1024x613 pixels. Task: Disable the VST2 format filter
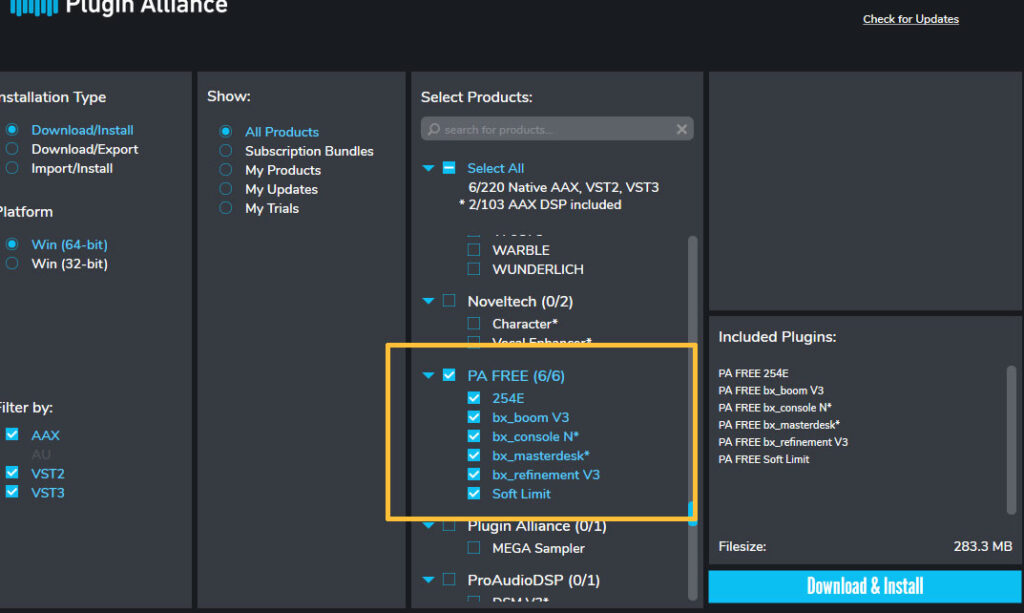pyautogui.click(x=12, y=473)
